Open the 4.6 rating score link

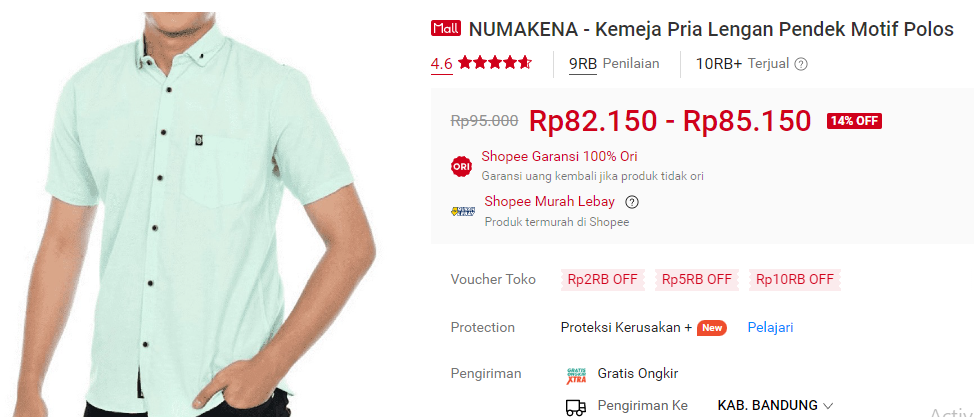pyautogui.click(x=442, y=63)
